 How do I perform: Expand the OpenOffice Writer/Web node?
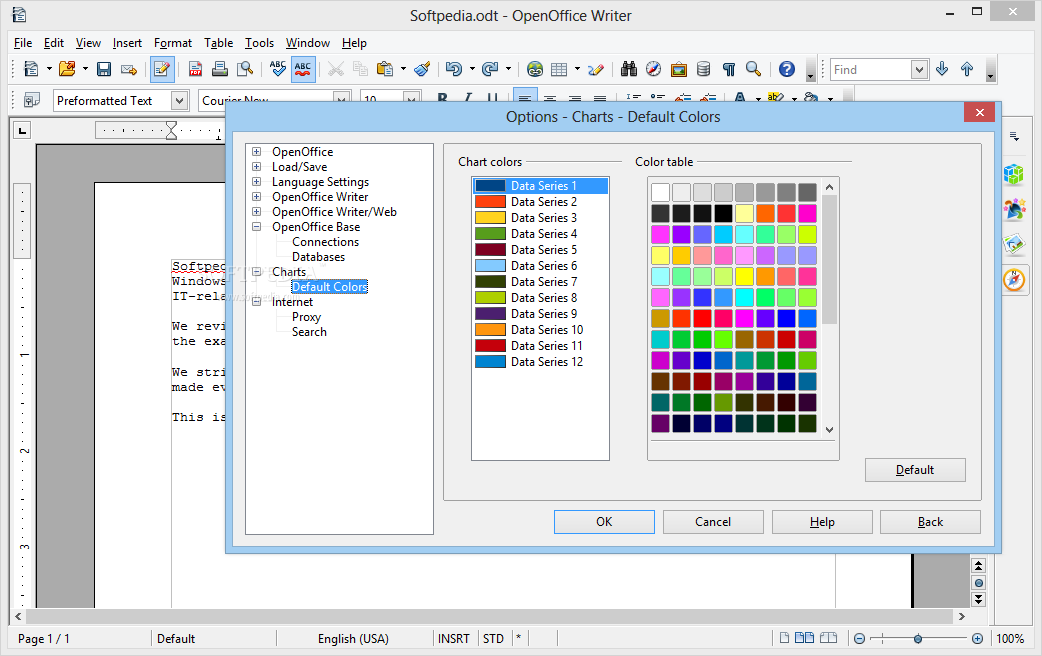(257, 211)
